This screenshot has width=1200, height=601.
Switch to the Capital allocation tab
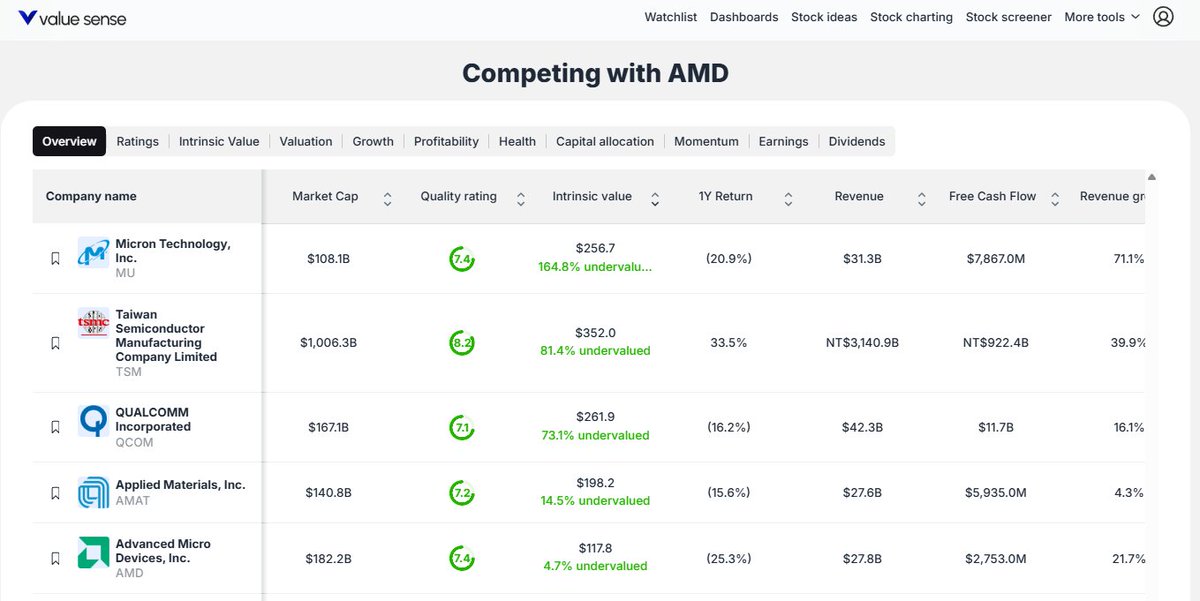click(x=605, y=141)
